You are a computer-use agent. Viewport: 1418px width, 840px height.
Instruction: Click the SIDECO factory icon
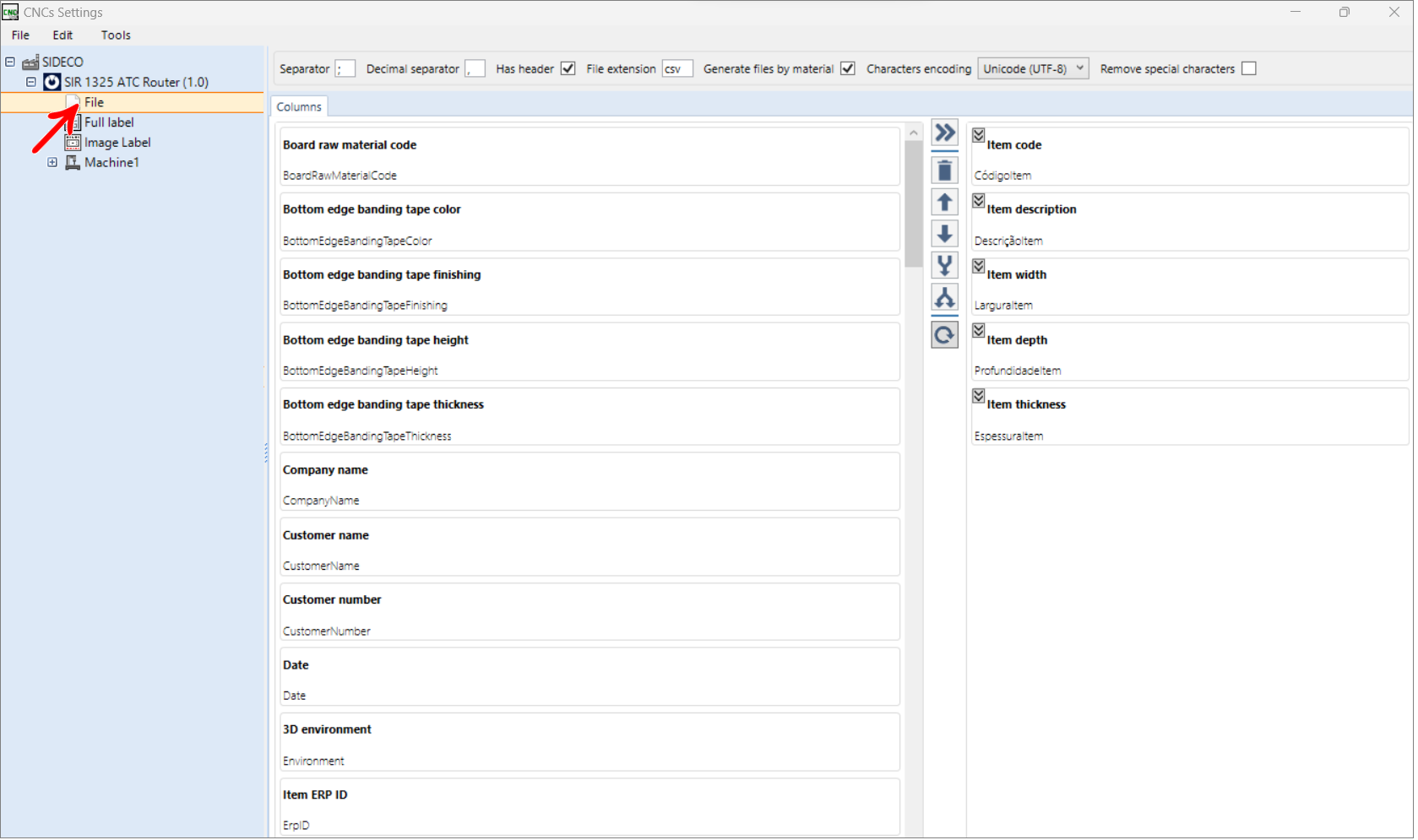click(30, 62)
